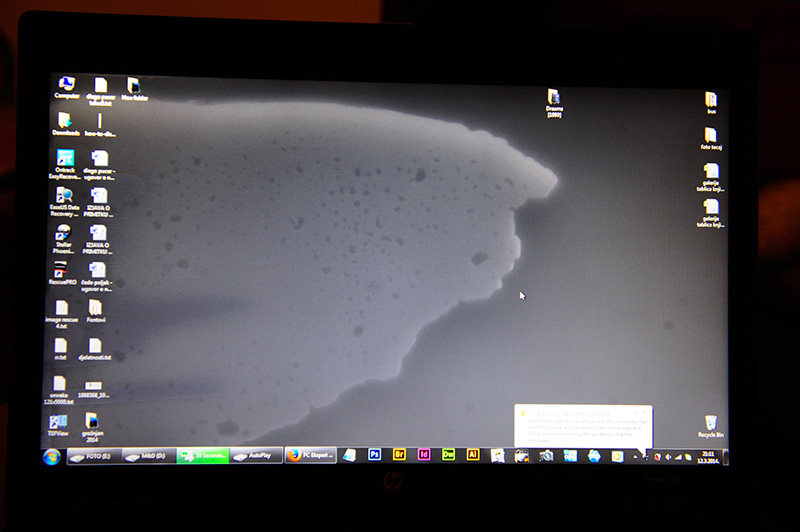Select the 1888568_10... image file
This screenshot has height=532, width=800.
93,389
